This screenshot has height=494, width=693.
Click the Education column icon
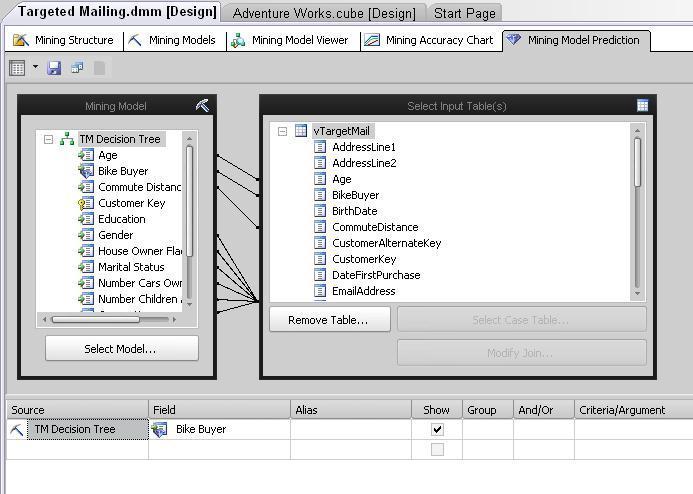coord(86,219)
